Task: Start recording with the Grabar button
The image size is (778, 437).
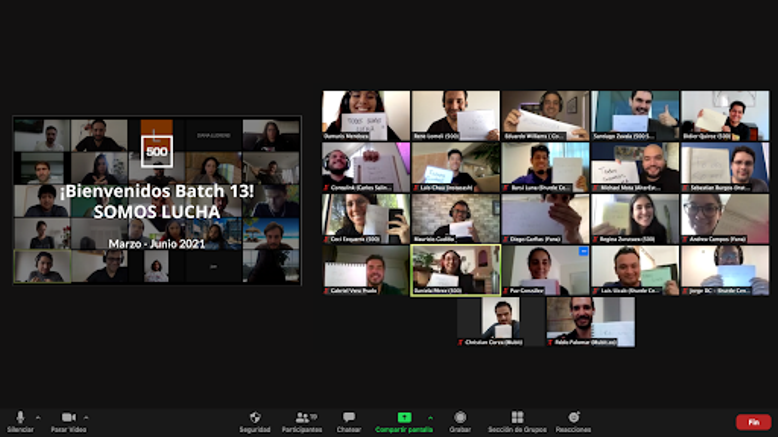Action: point(460,418)
